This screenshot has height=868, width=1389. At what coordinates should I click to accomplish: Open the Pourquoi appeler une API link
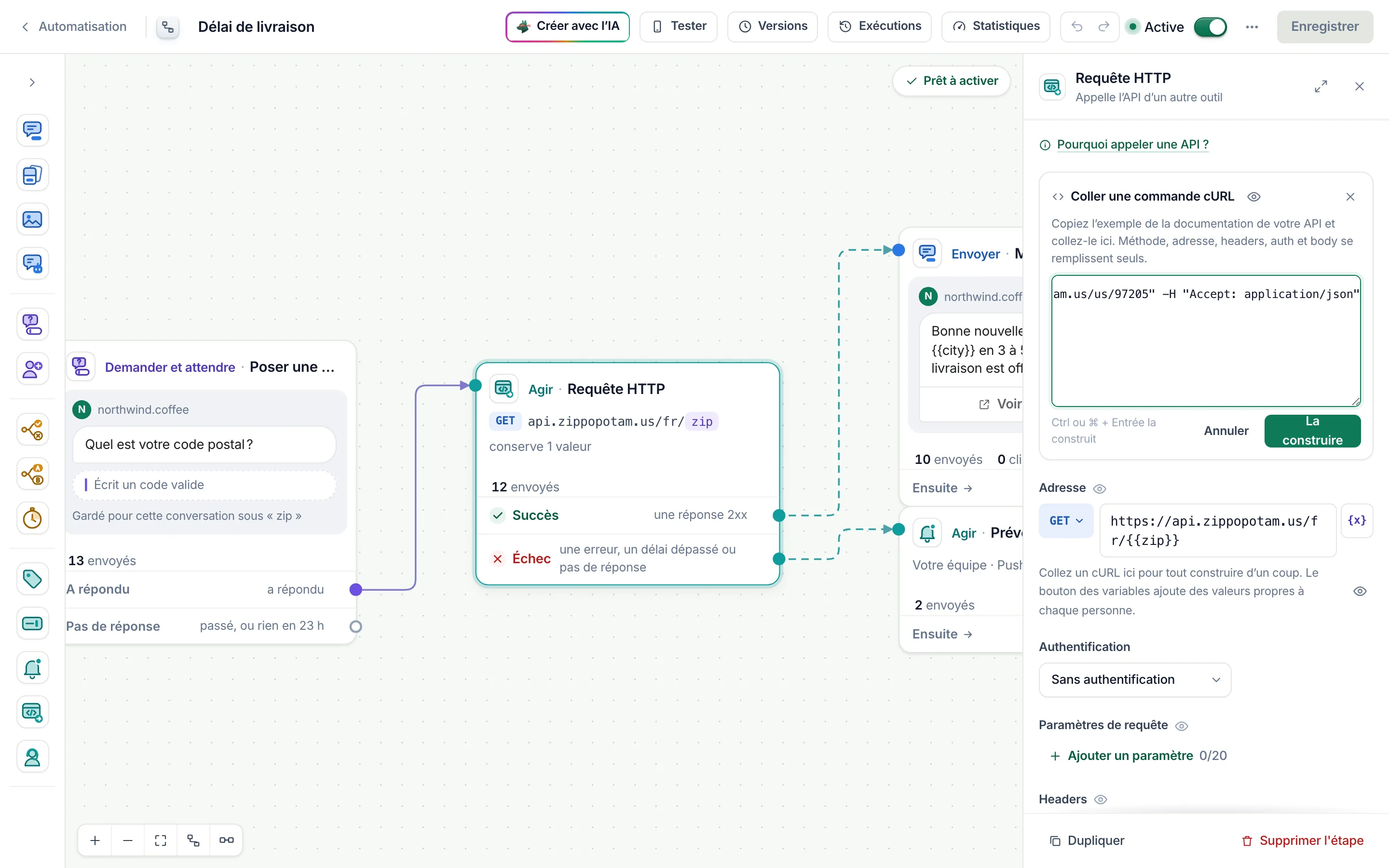(x=1132, y=145)
